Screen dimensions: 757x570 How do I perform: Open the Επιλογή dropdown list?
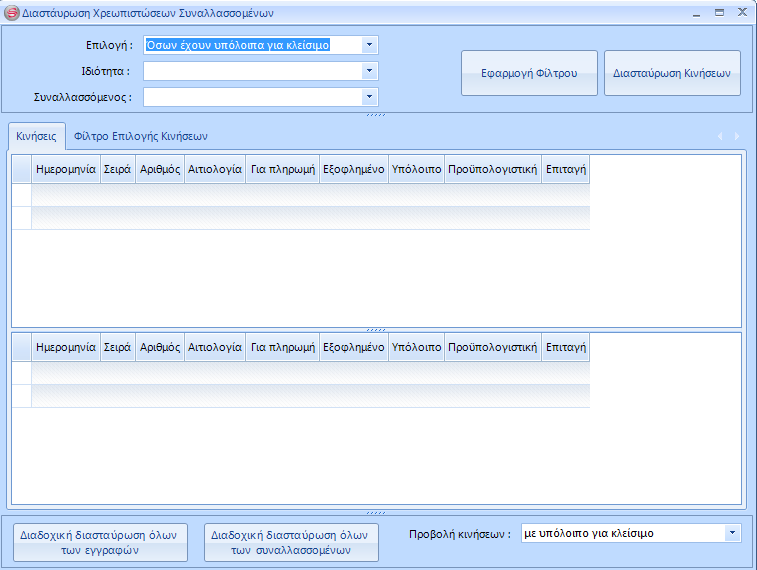[x=369, y=45]
